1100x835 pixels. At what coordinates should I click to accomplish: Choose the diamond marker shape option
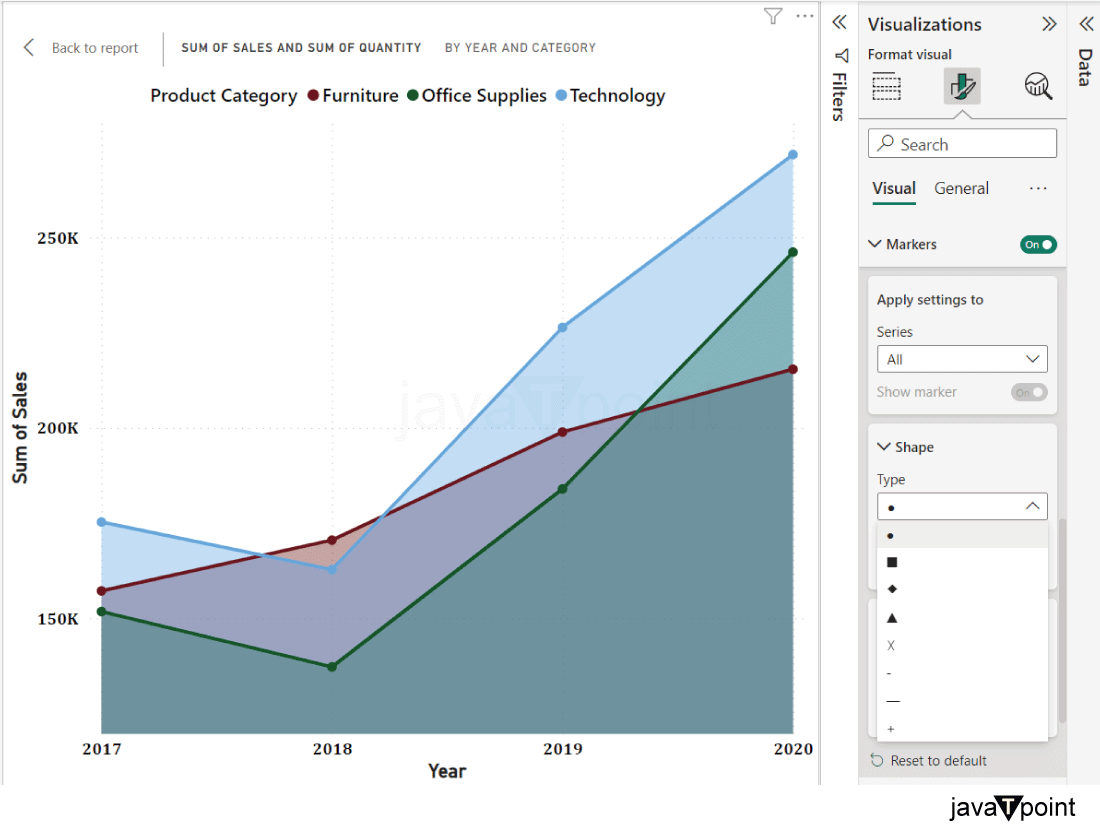[x=962, y=589]
